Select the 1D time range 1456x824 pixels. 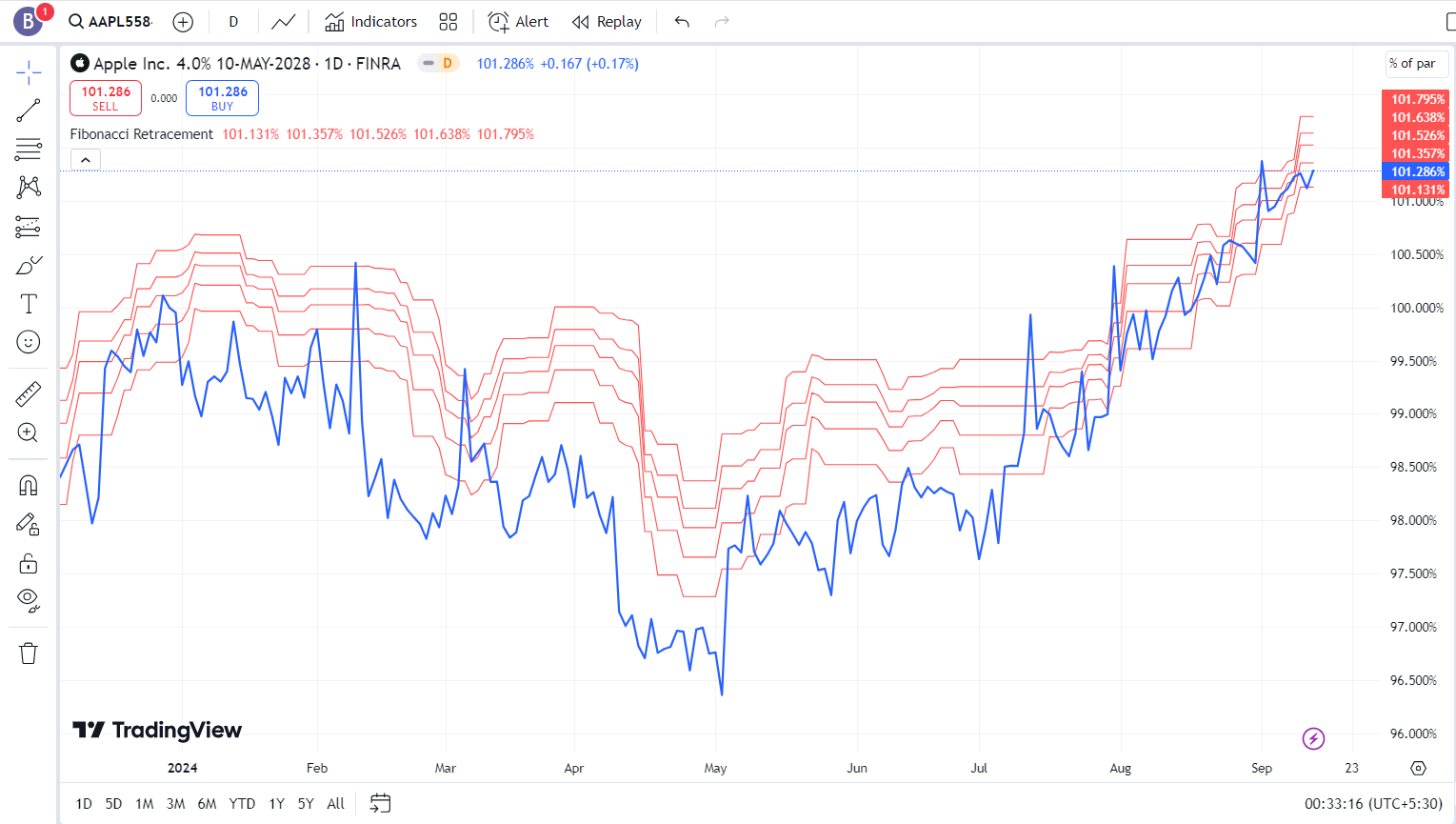84,804
